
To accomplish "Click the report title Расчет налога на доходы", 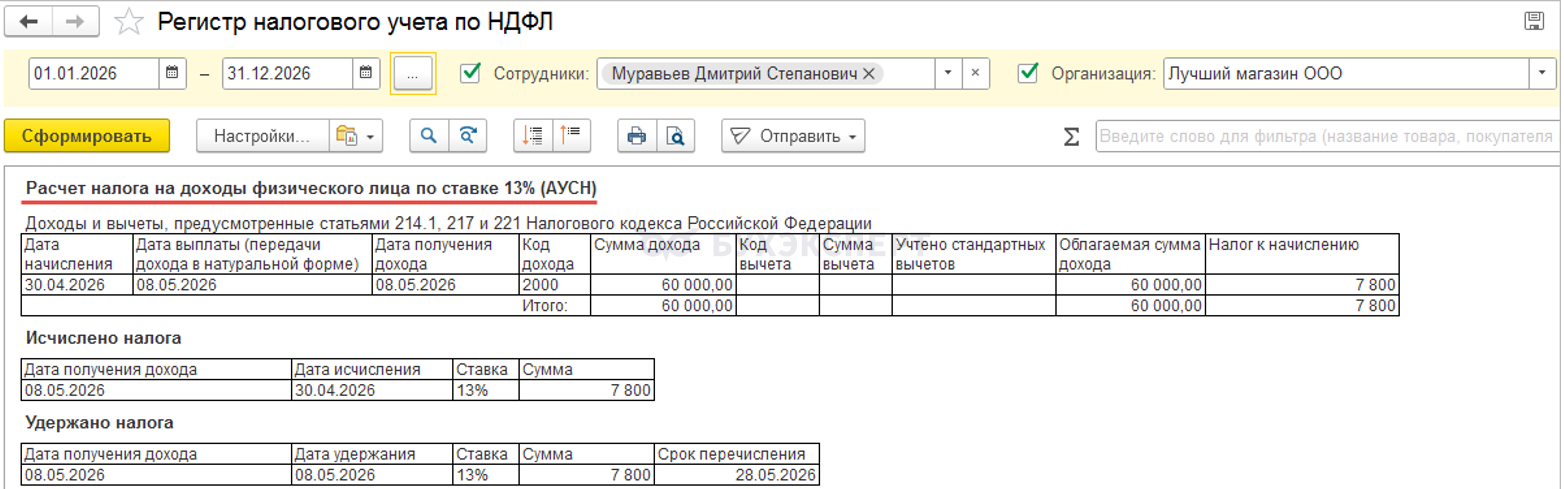I will [x=313, y=189].
